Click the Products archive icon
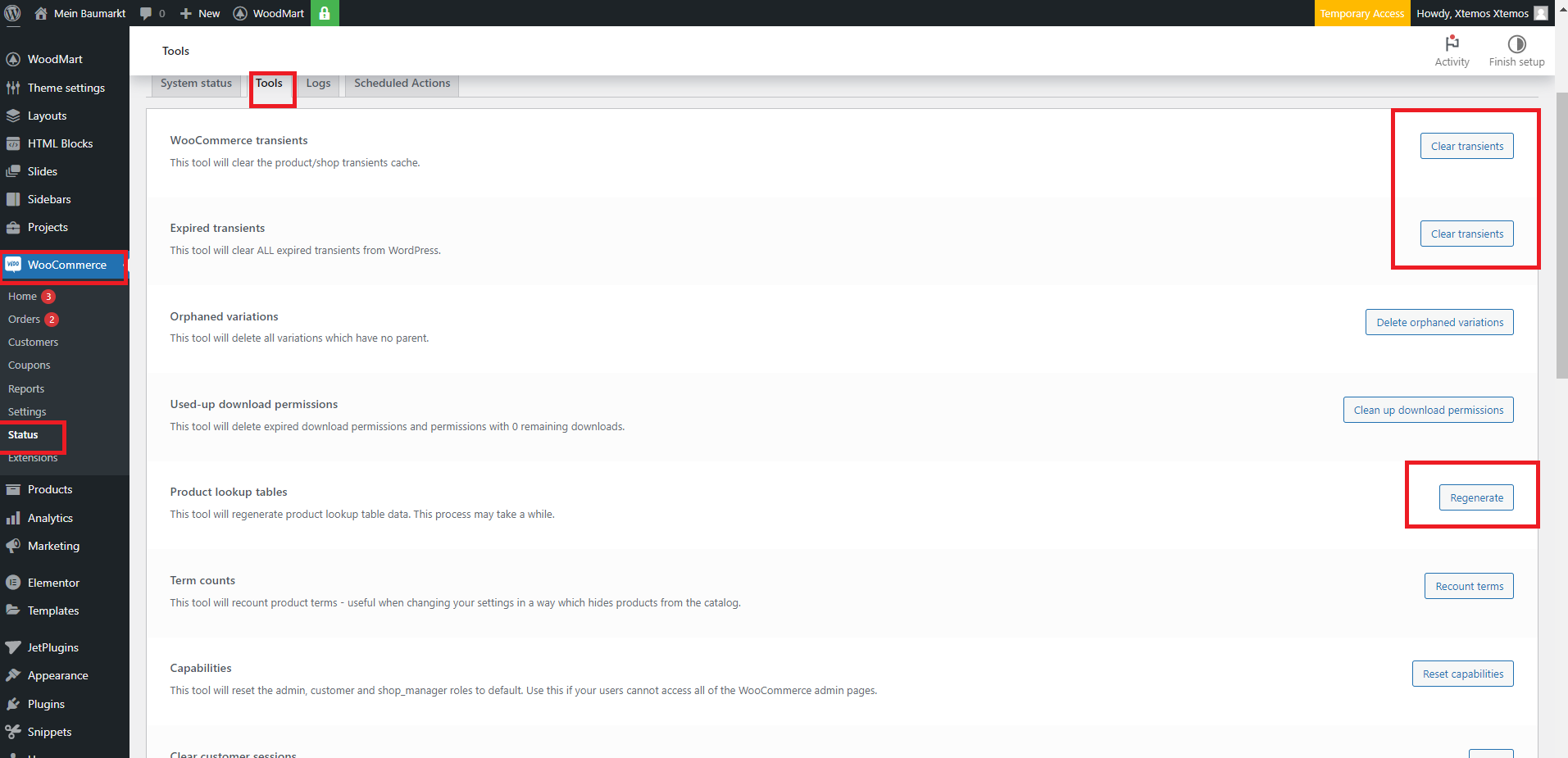1568x758 pixels. [13, 489]
